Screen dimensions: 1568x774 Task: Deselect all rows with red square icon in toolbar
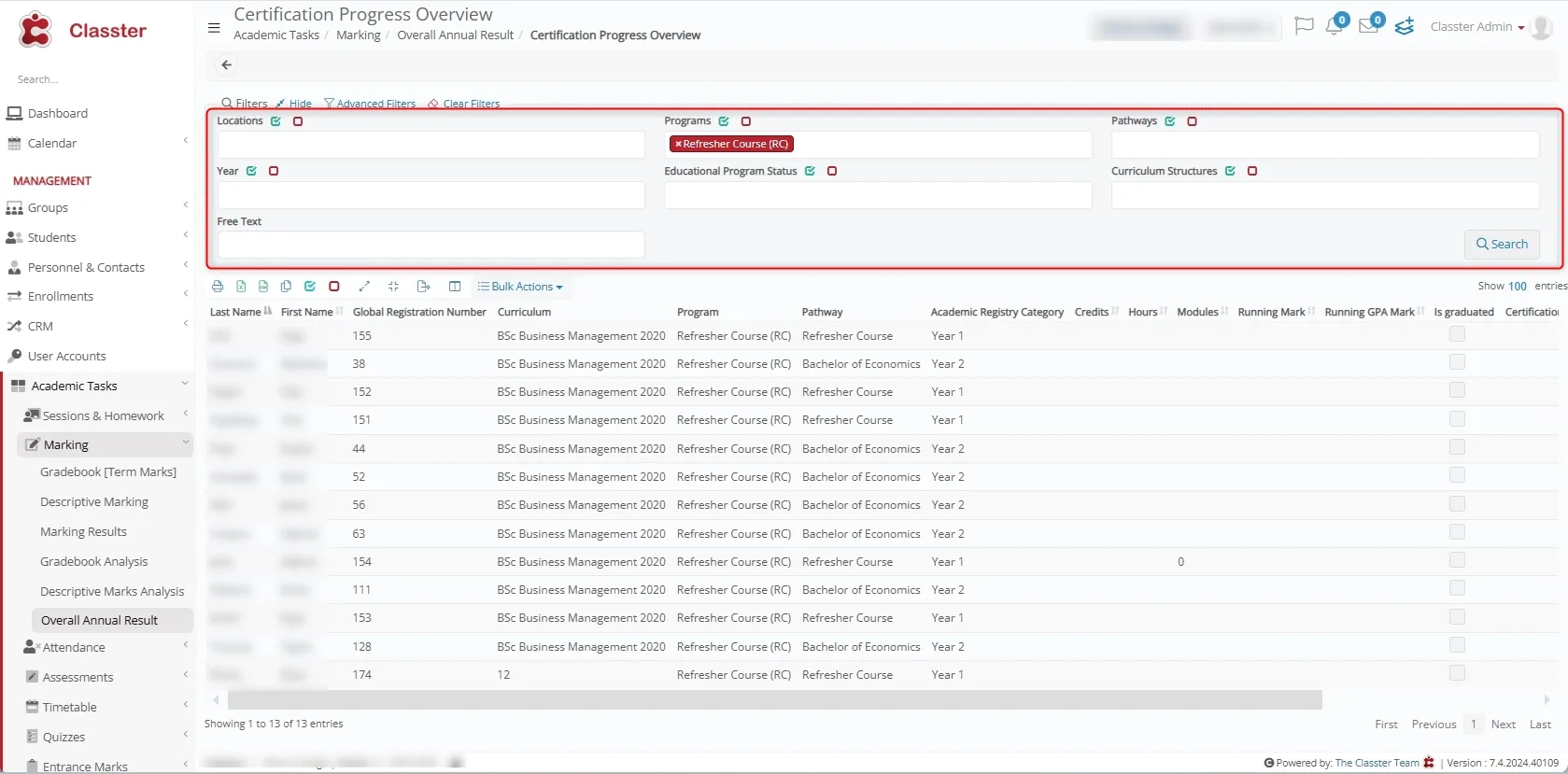334,287
